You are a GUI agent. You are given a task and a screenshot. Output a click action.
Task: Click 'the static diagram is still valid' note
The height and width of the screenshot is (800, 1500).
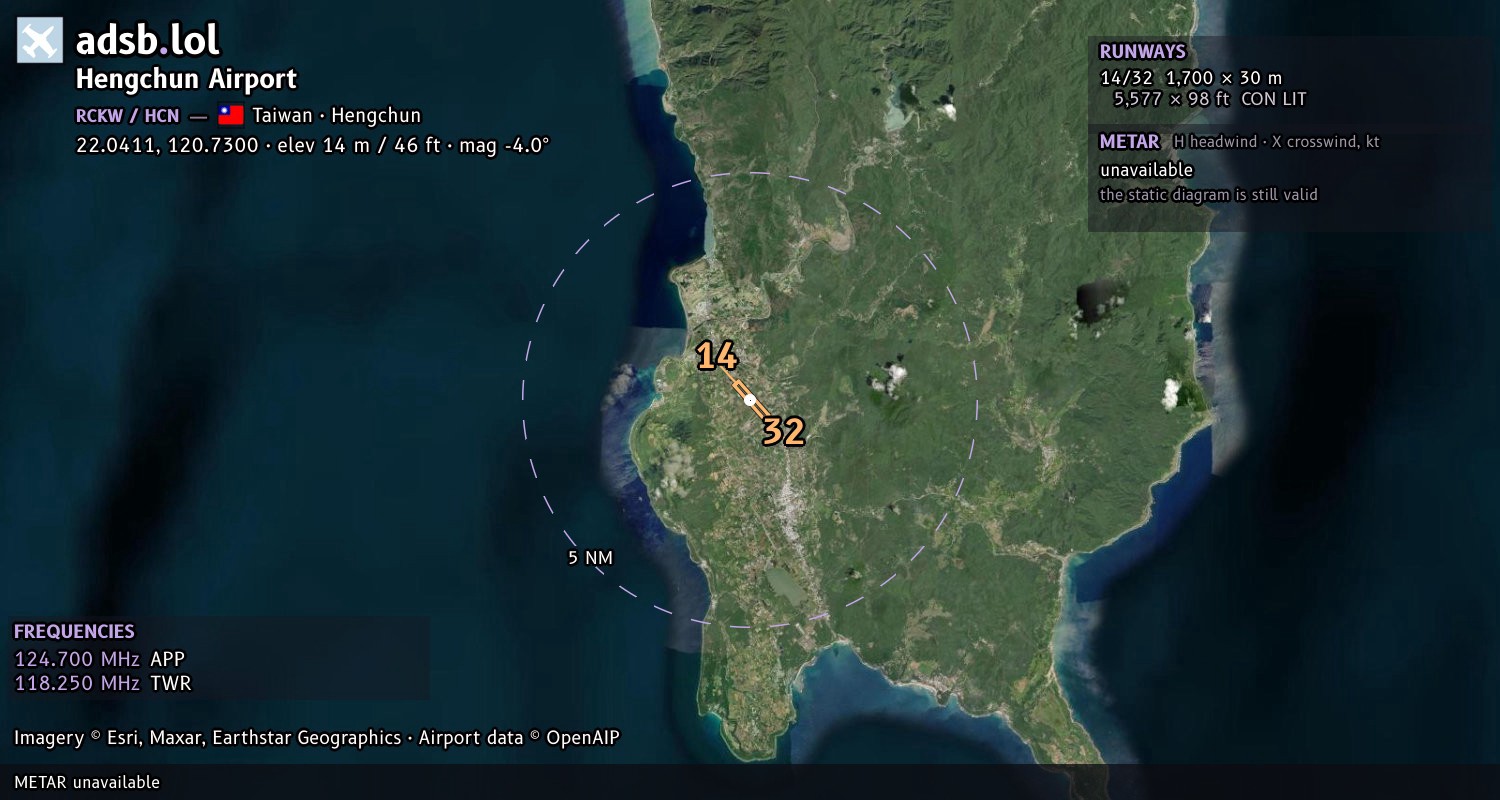[1208, 195]
